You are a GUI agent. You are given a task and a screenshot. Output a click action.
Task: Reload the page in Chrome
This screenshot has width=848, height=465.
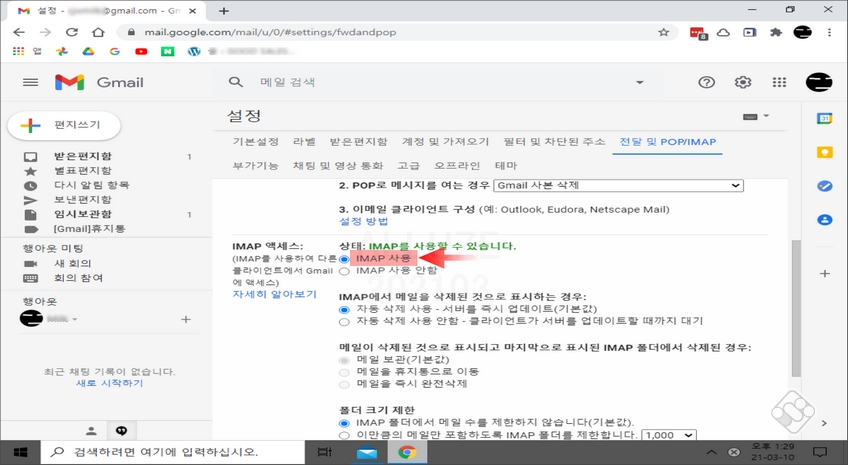pyautogui.click(x=71, y=32)
